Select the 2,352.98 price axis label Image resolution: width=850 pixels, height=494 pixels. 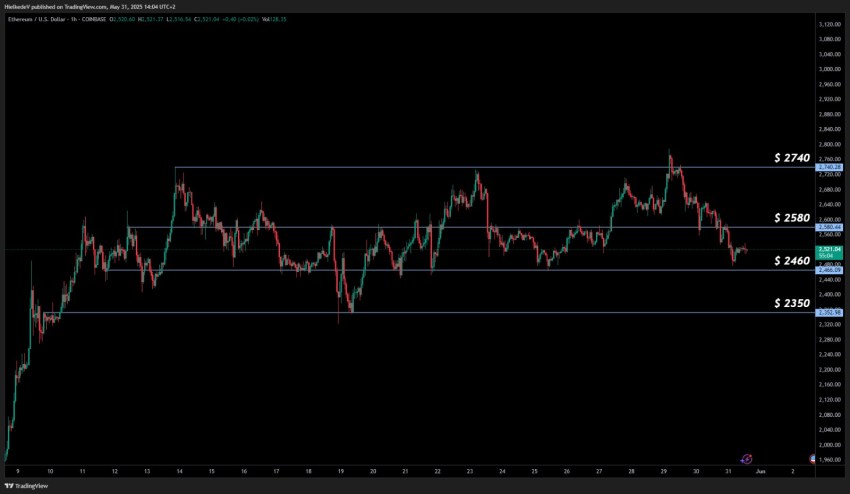click(x=827, y=313)
